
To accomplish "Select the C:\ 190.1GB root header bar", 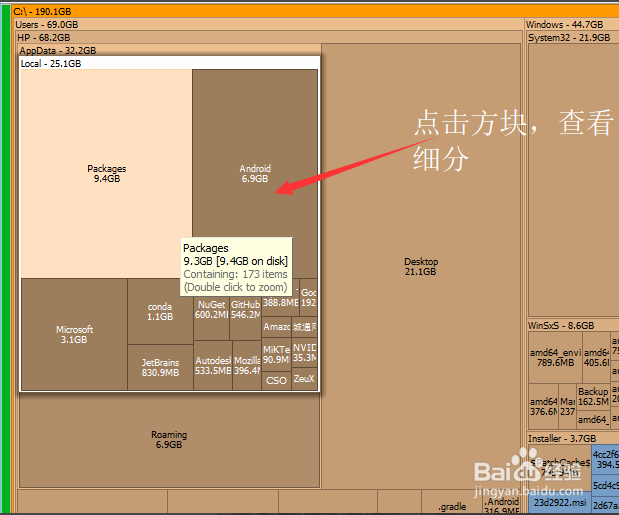I will [315, 11].
